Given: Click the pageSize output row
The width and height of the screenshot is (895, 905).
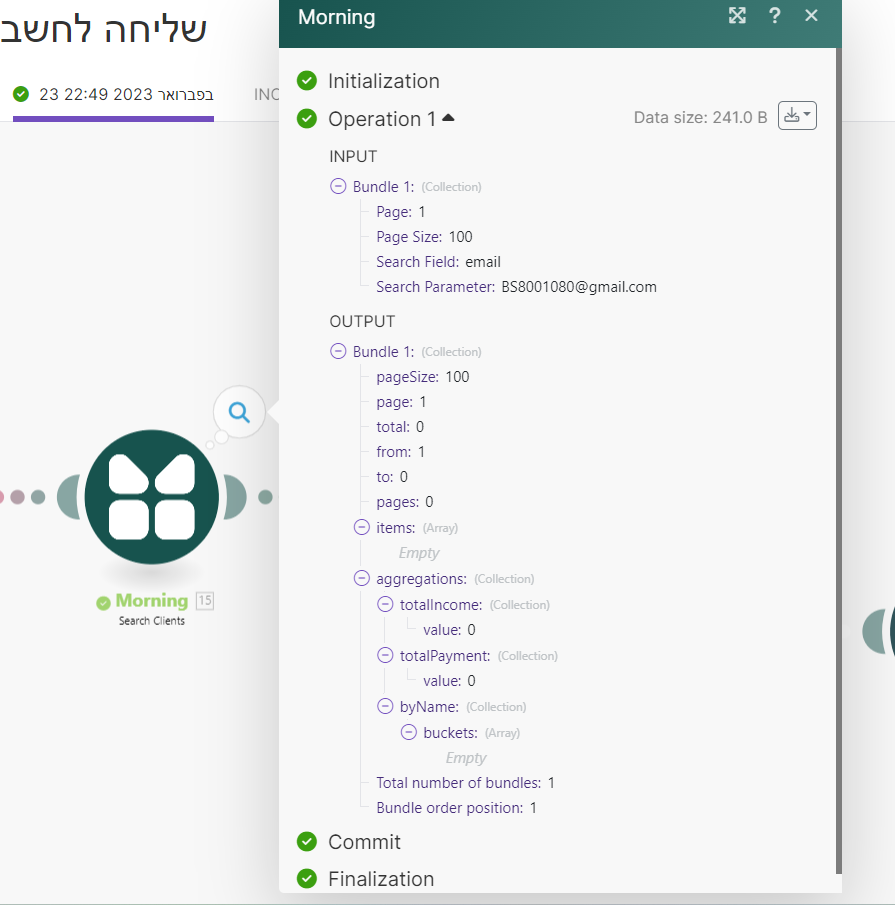Looking at the screenshot, I should point(422,377).
